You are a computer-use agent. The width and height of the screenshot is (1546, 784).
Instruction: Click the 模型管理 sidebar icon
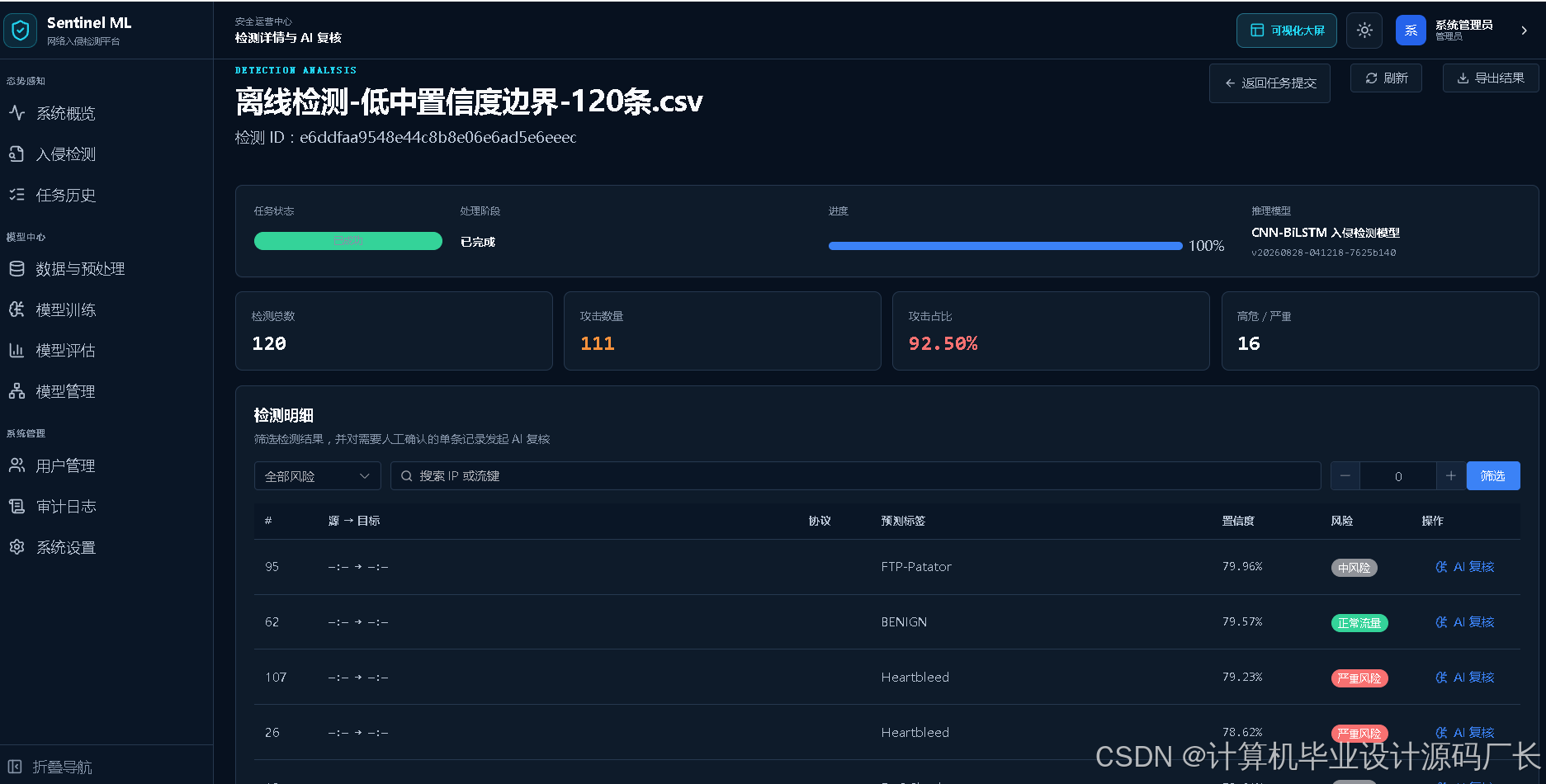coord(17,391)
